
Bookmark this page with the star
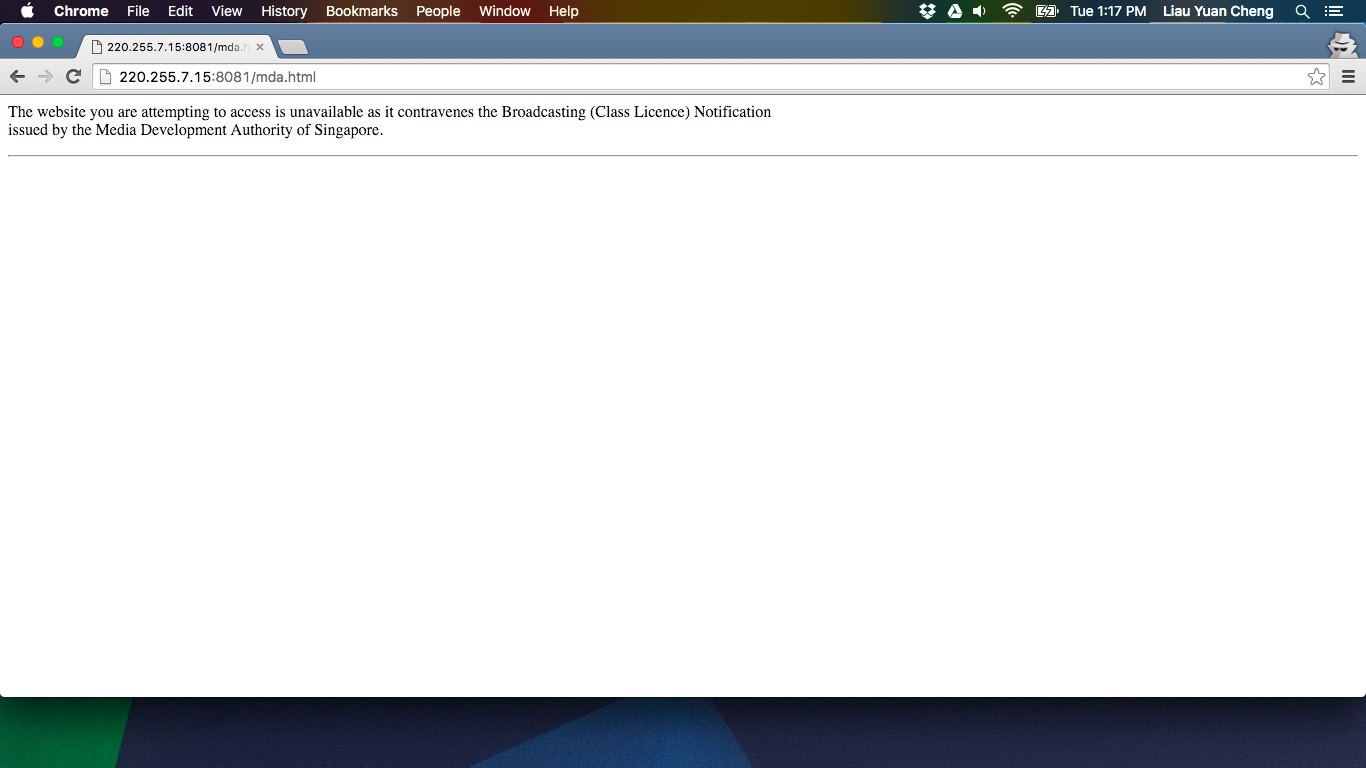pyautogui.click(x=1316, y=77)
